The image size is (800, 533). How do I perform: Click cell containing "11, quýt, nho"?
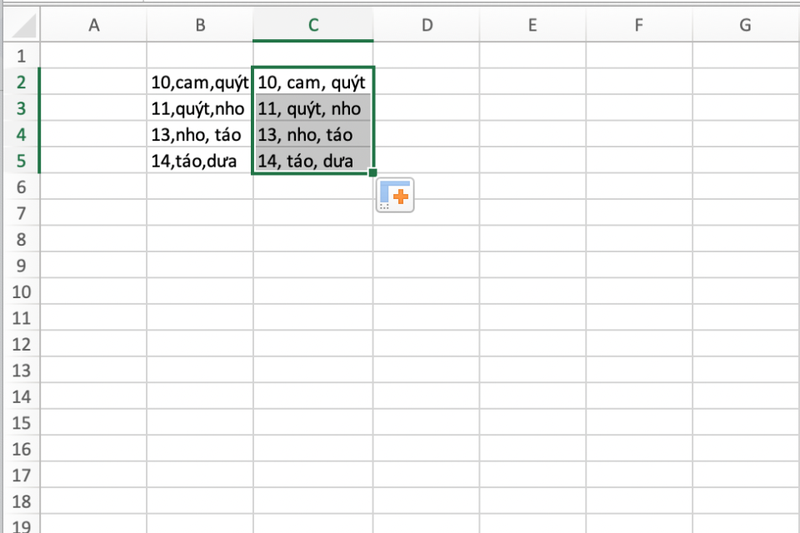[x=313, y=108]
